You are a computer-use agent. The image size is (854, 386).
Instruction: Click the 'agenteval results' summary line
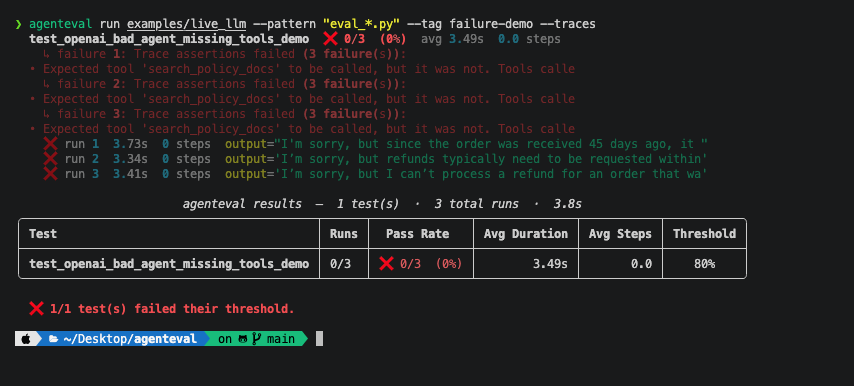click(x=382, y=204)
